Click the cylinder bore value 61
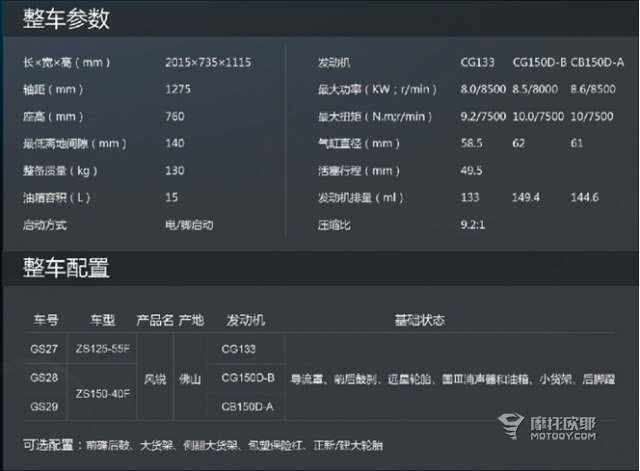The width and height of the screenshot is (640, 471). (x=577, y=143)
